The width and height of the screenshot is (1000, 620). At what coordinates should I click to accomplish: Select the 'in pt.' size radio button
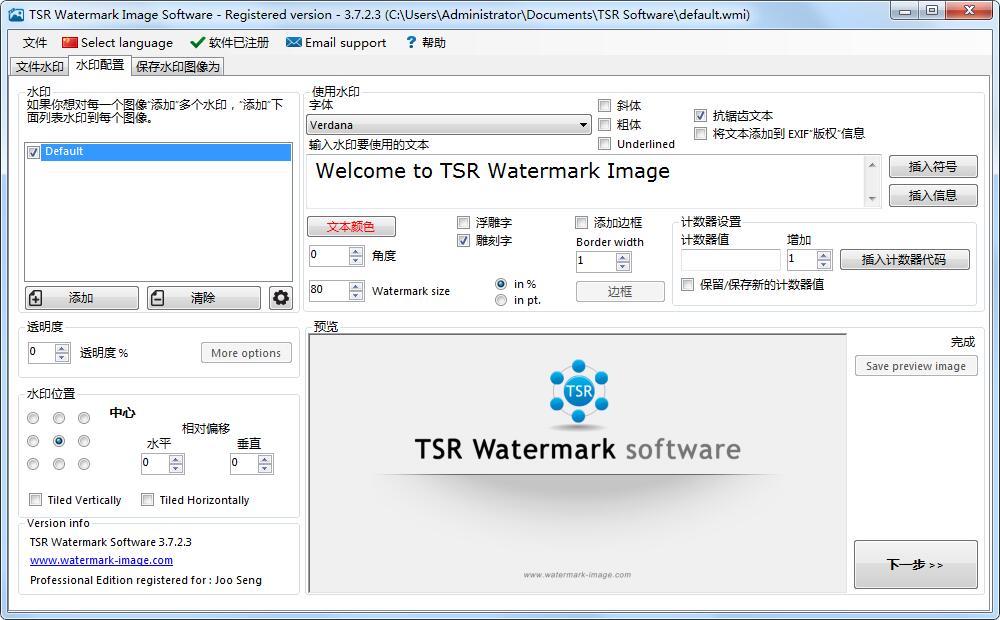[501, 300]
